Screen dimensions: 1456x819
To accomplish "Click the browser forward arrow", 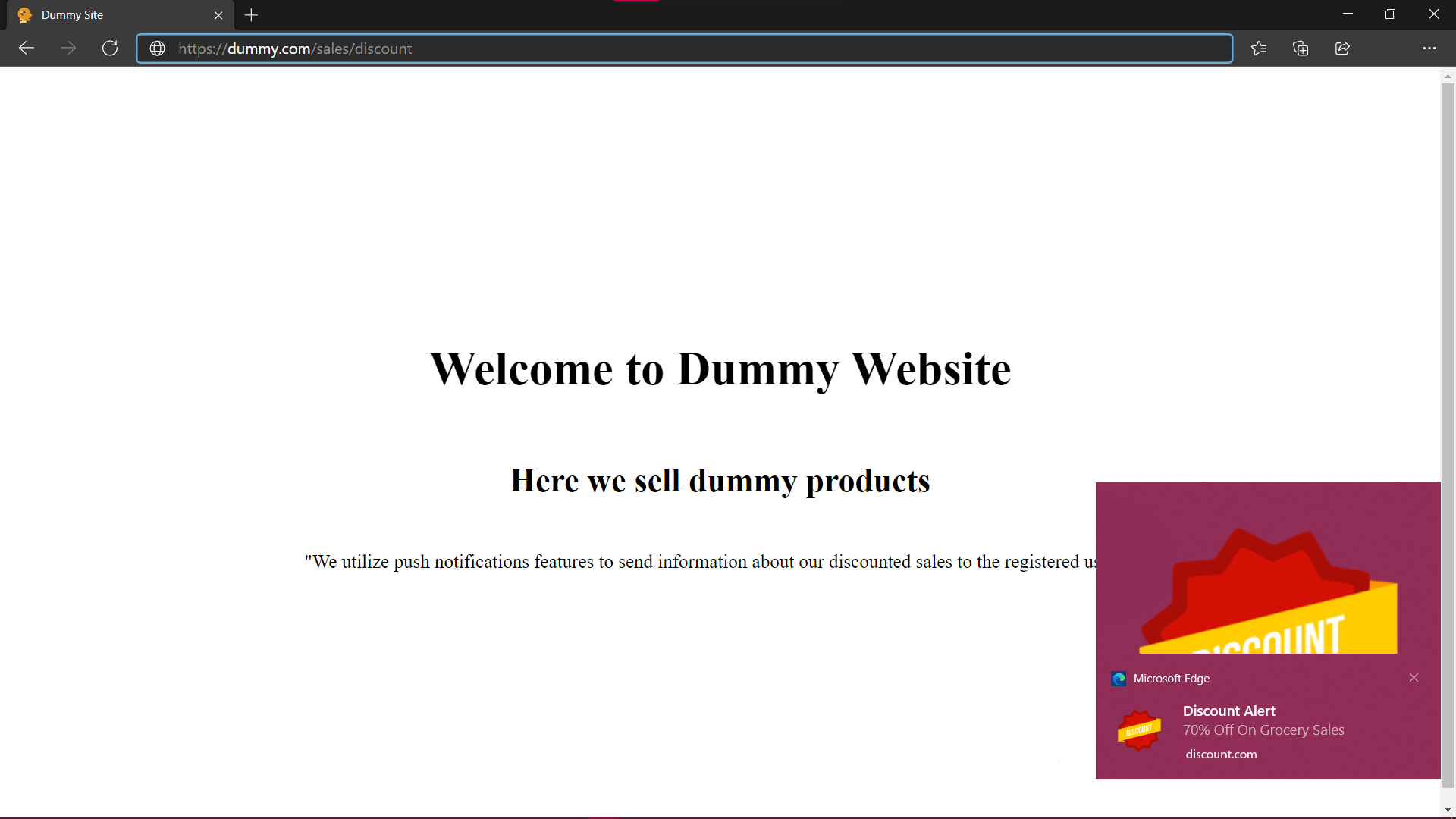I will 68,49.
